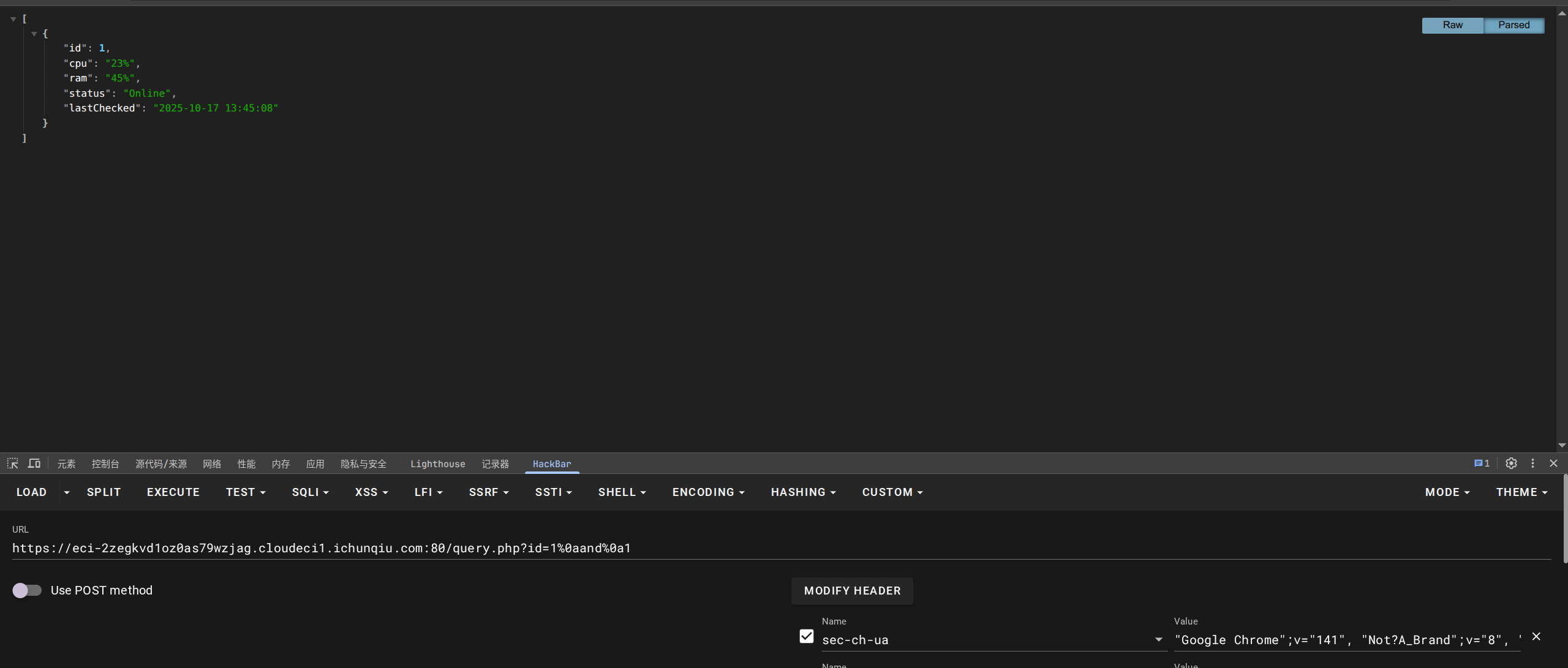Click the MODIFY HEADER button
This screenshot has width=1568, height=668.
coord(852,591)
